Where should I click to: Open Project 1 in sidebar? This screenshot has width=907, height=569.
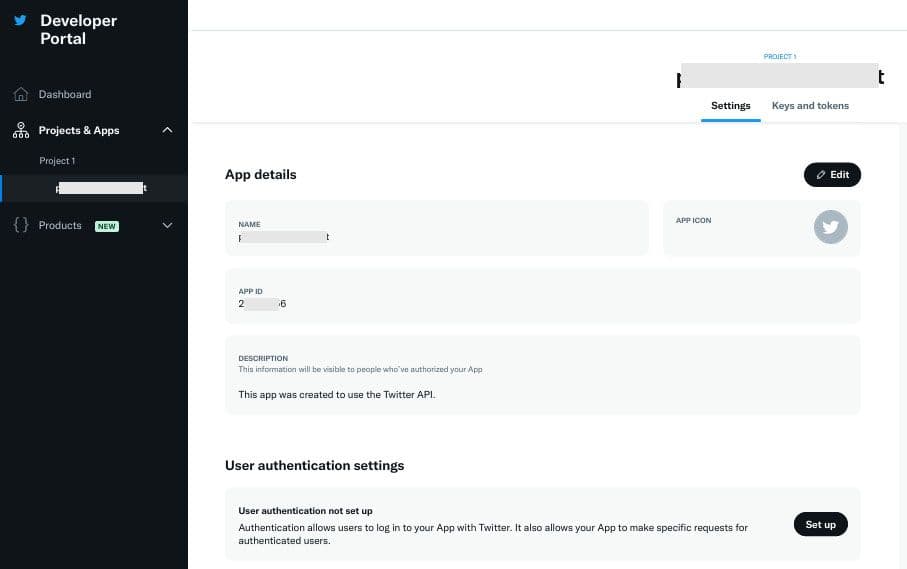tap(57, 161)
